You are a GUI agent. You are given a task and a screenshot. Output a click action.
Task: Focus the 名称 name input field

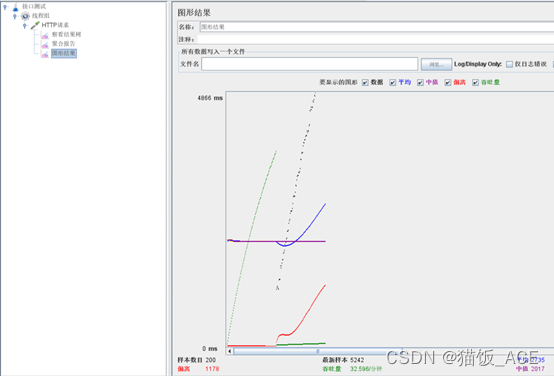pos(377,27)
